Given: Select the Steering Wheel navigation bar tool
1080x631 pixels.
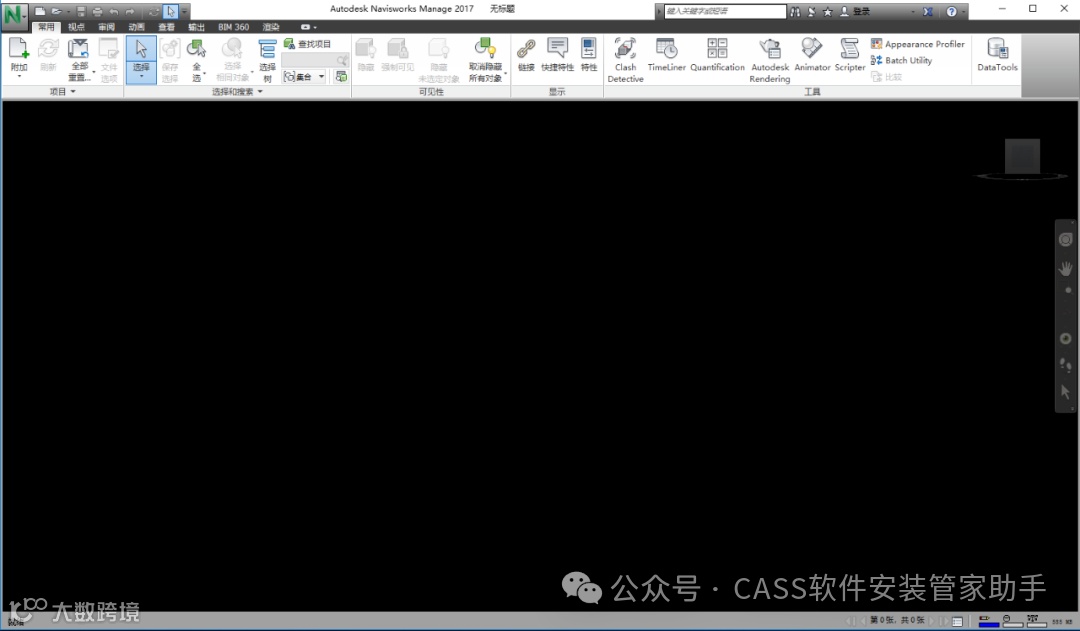Looking at the screenshot, I should click(x=1066, y=239).
